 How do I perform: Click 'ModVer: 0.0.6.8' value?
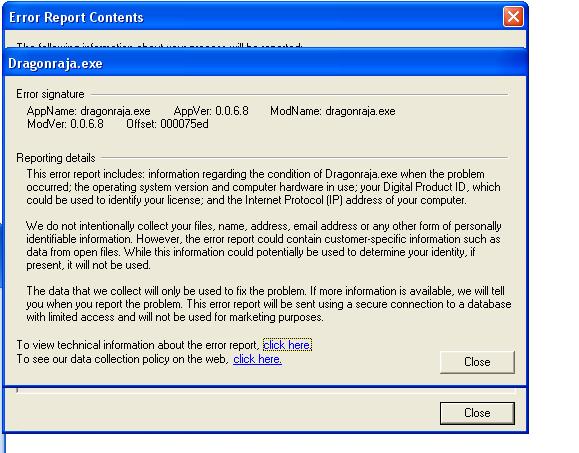tap(65, 124)
